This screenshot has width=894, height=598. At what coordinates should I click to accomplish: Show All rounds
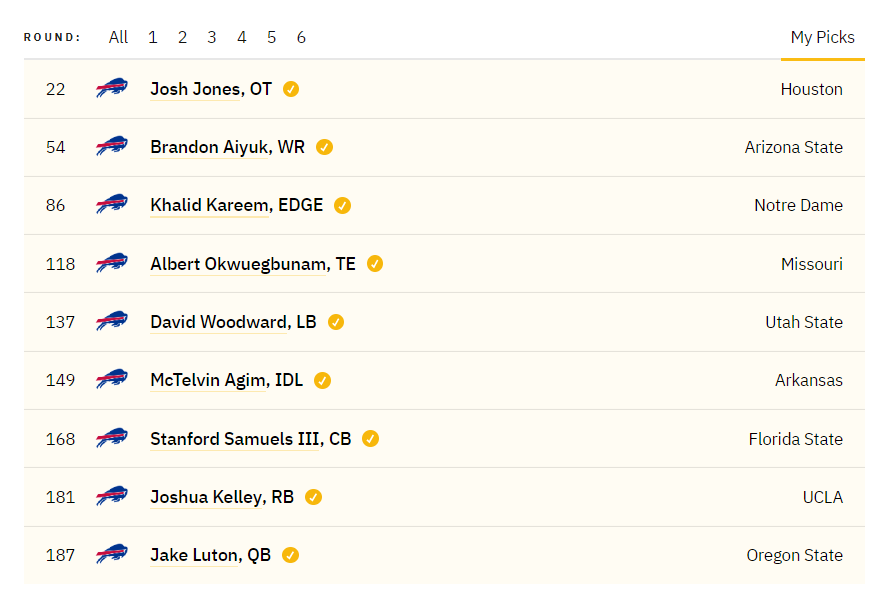[x=118, y=38]
